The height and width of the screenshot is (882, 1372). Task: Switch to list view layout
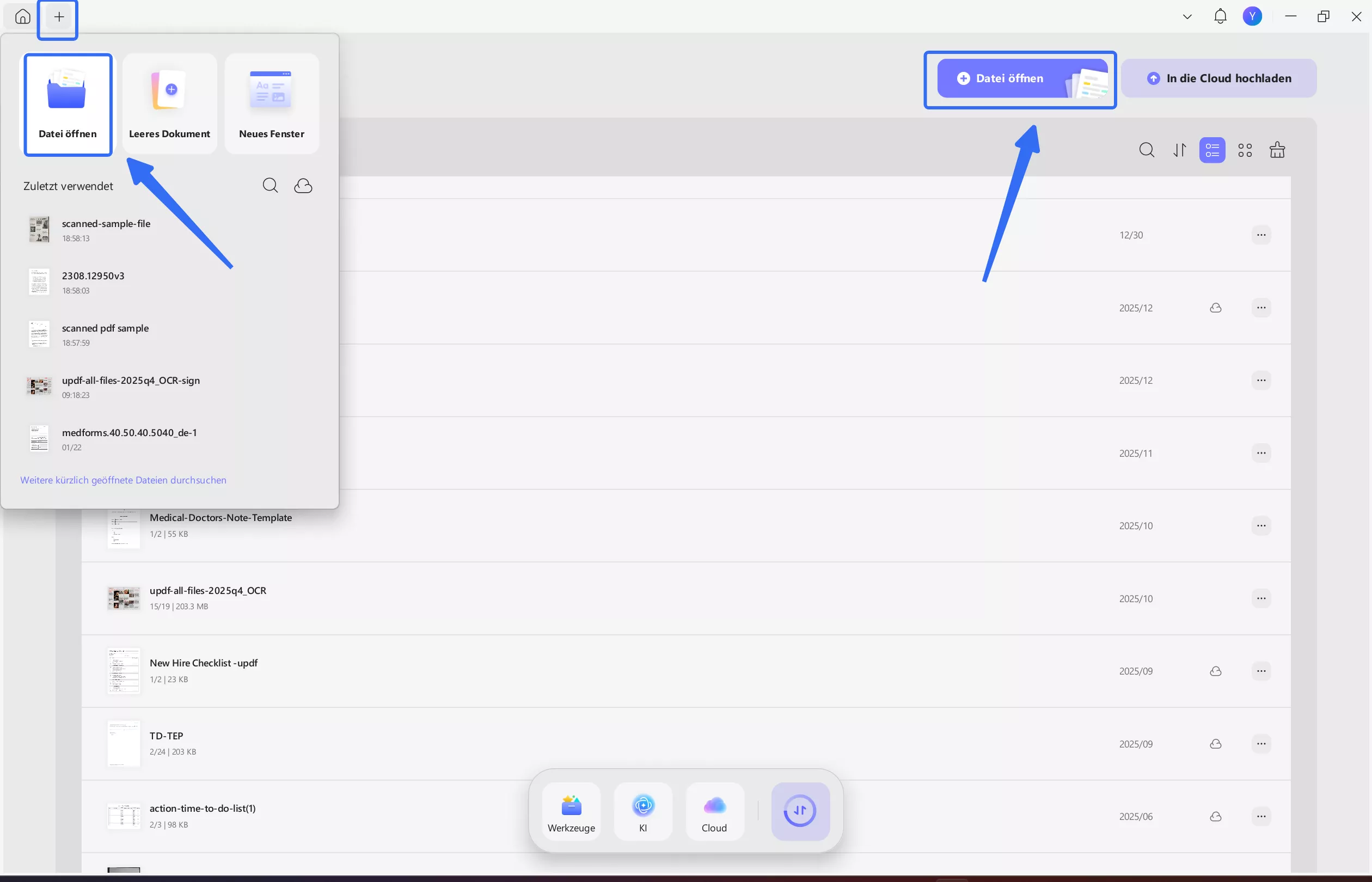pyautogui.click(x=1212, y=150)
